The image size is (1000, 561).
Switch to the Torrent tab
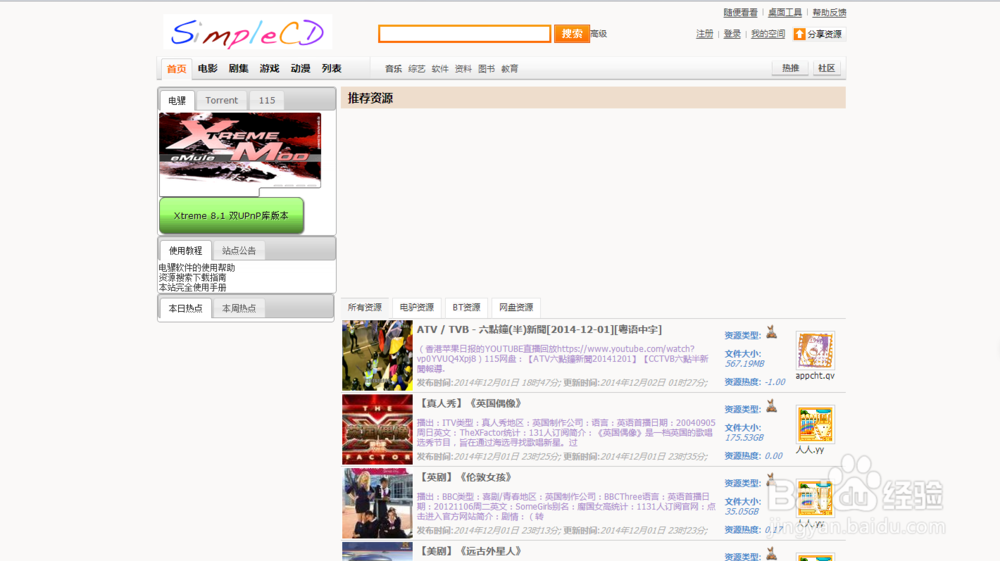point(221,100)
